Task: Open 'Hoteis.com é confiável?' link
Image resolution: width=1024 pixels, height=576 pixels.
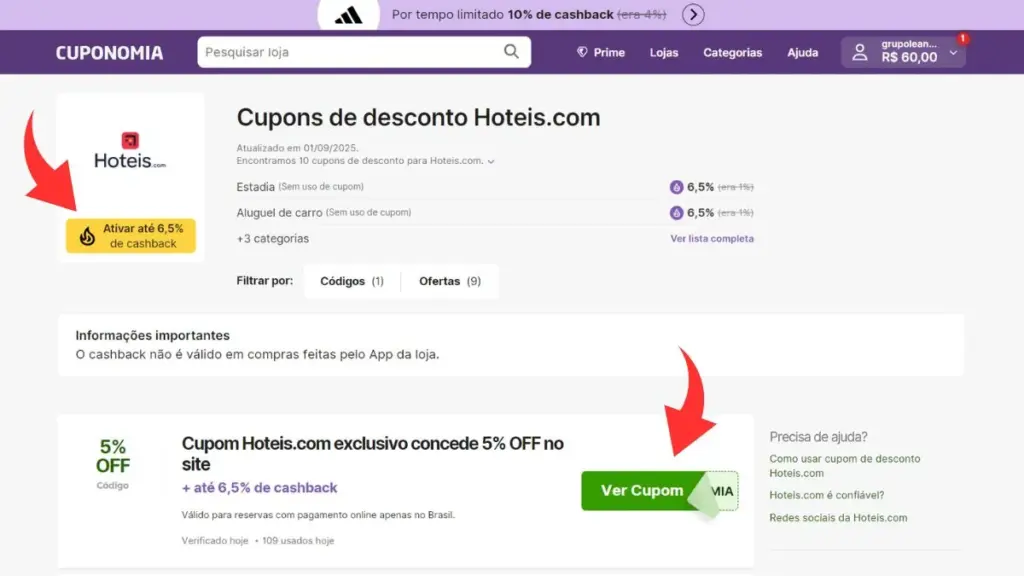Action: coord(827,495)
